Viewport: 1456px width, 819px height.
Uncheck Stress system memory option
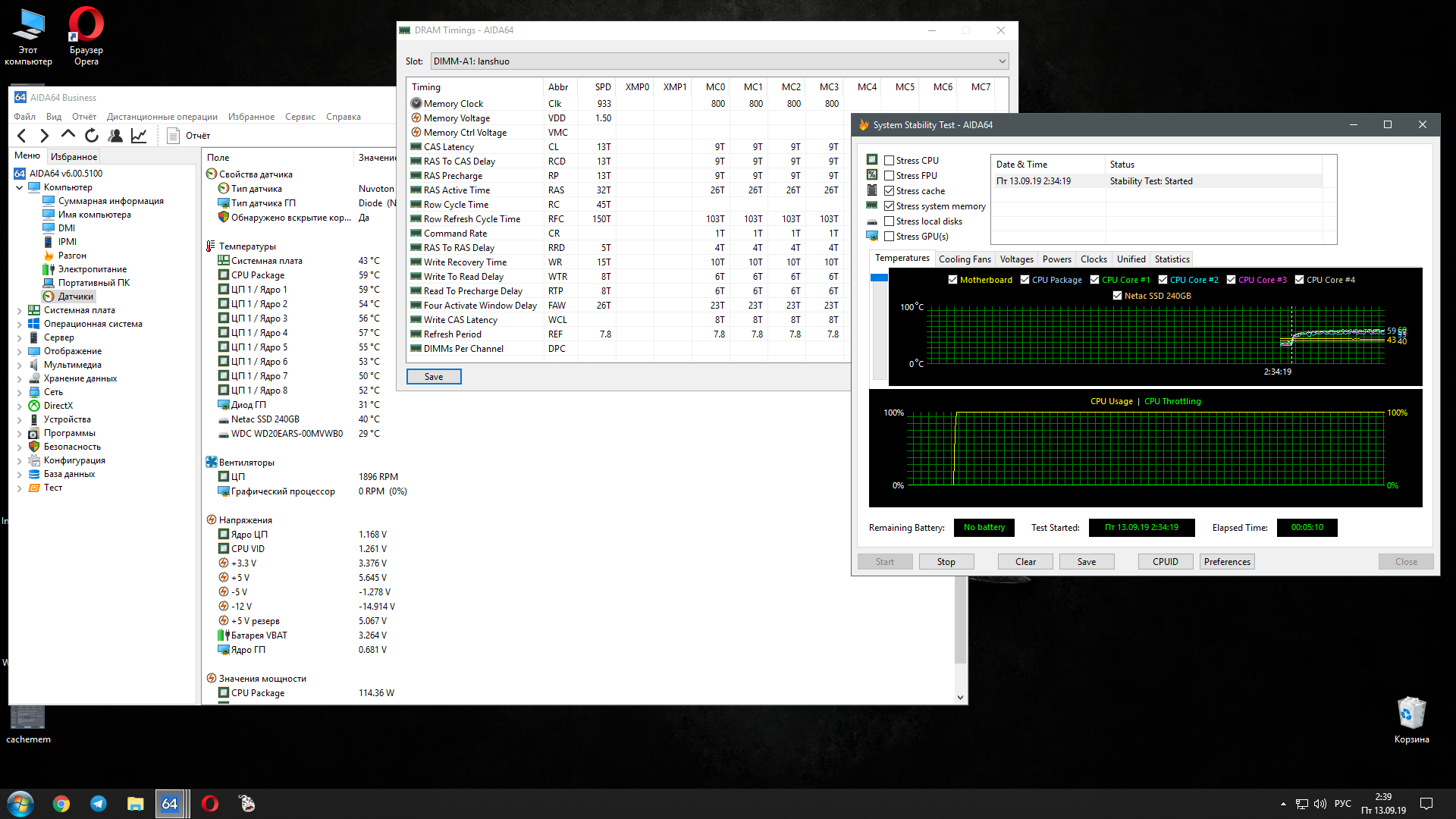(x=890, y=206)
